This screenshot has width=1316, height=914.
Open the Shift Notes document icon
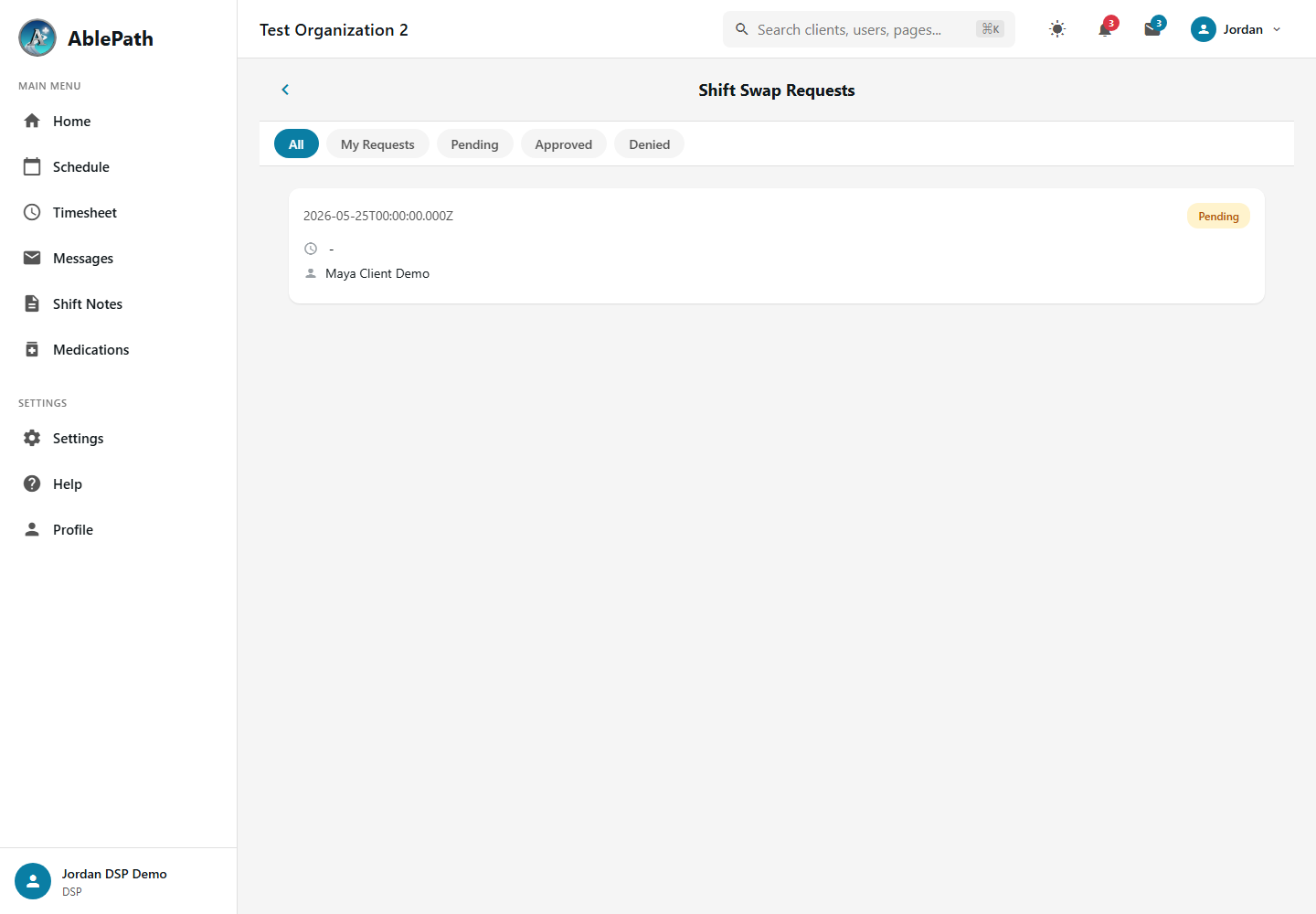32,303
